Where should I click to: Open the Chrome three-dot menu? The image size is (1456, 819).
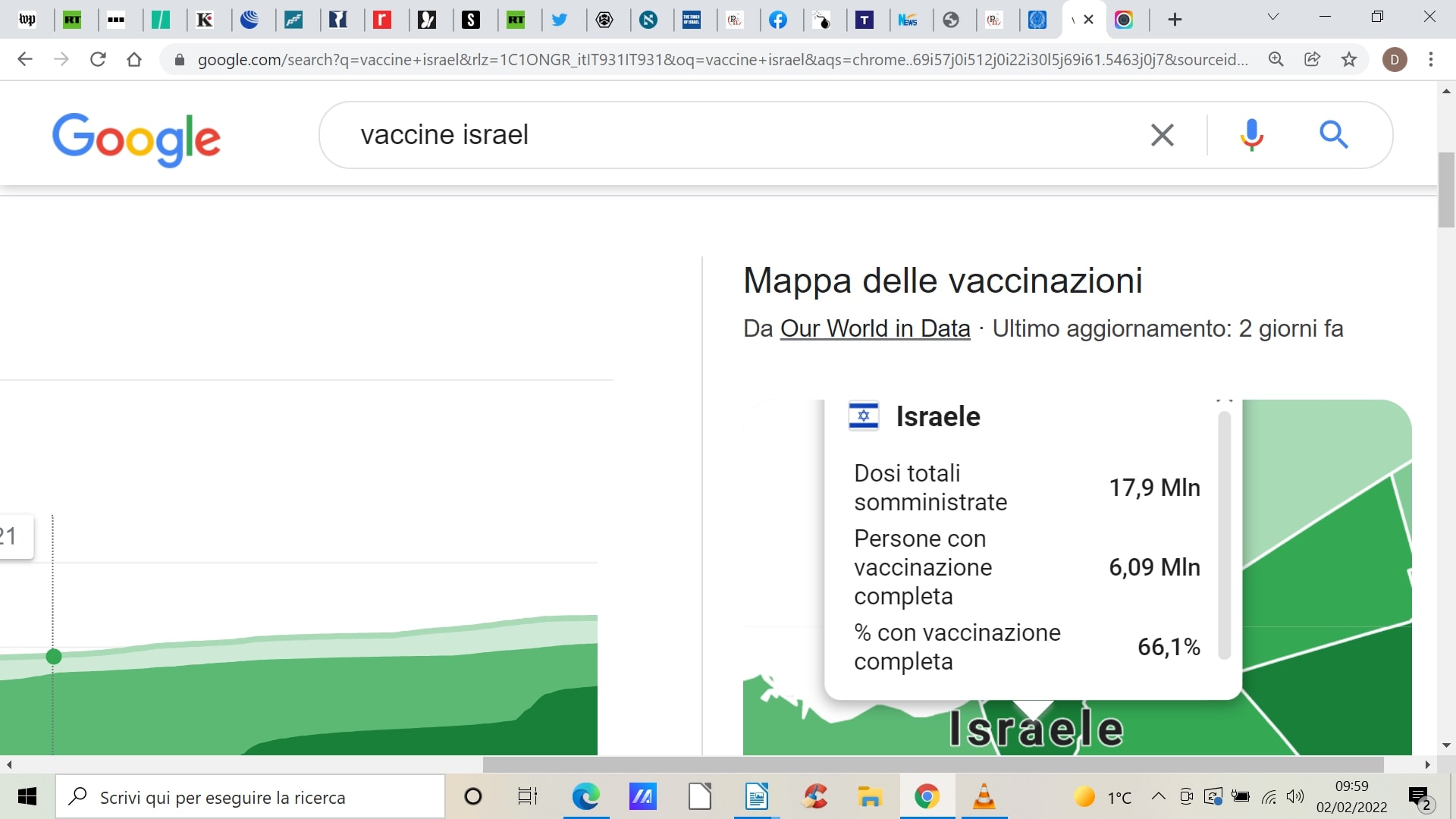[1431, 59]
